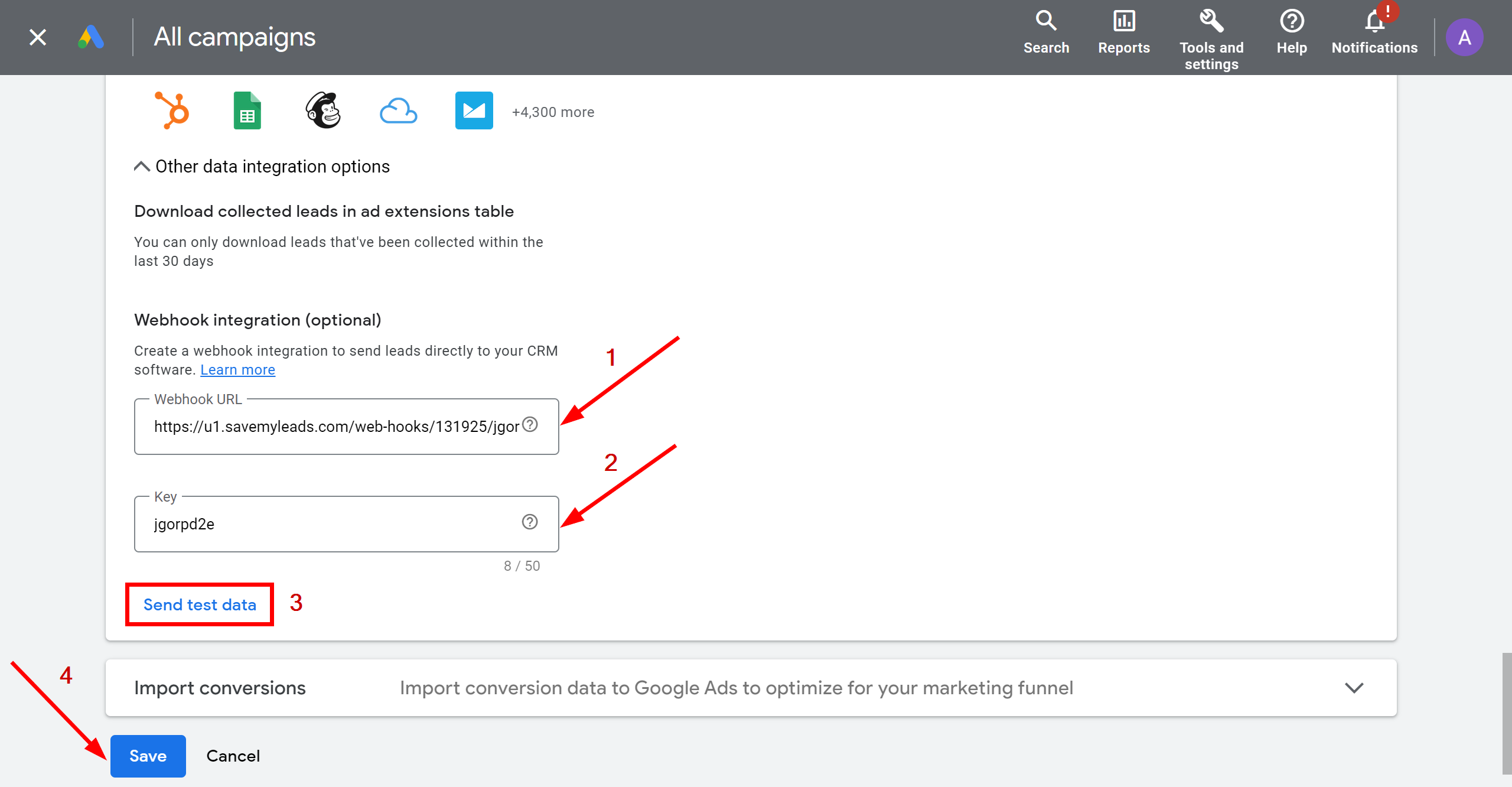Screen dimensions: 1512x787
Task: Collapse Other data integration options
Action: coord(262,167)
